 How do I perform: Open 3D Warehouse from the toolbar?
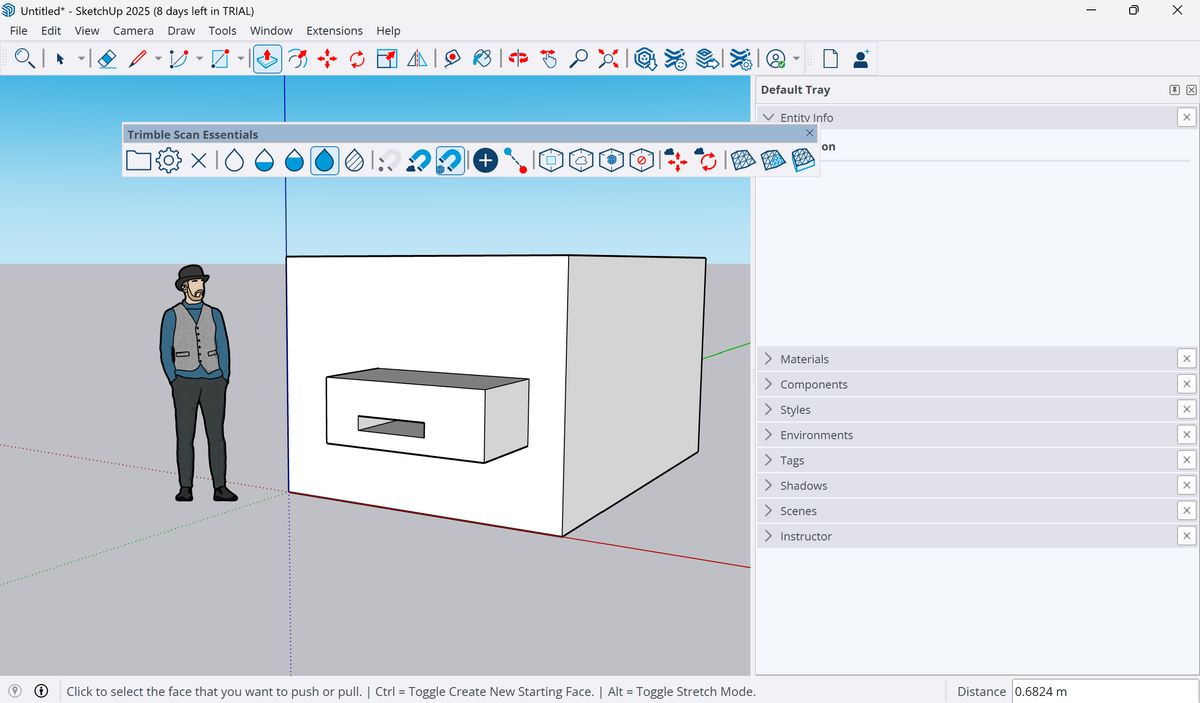646,59
